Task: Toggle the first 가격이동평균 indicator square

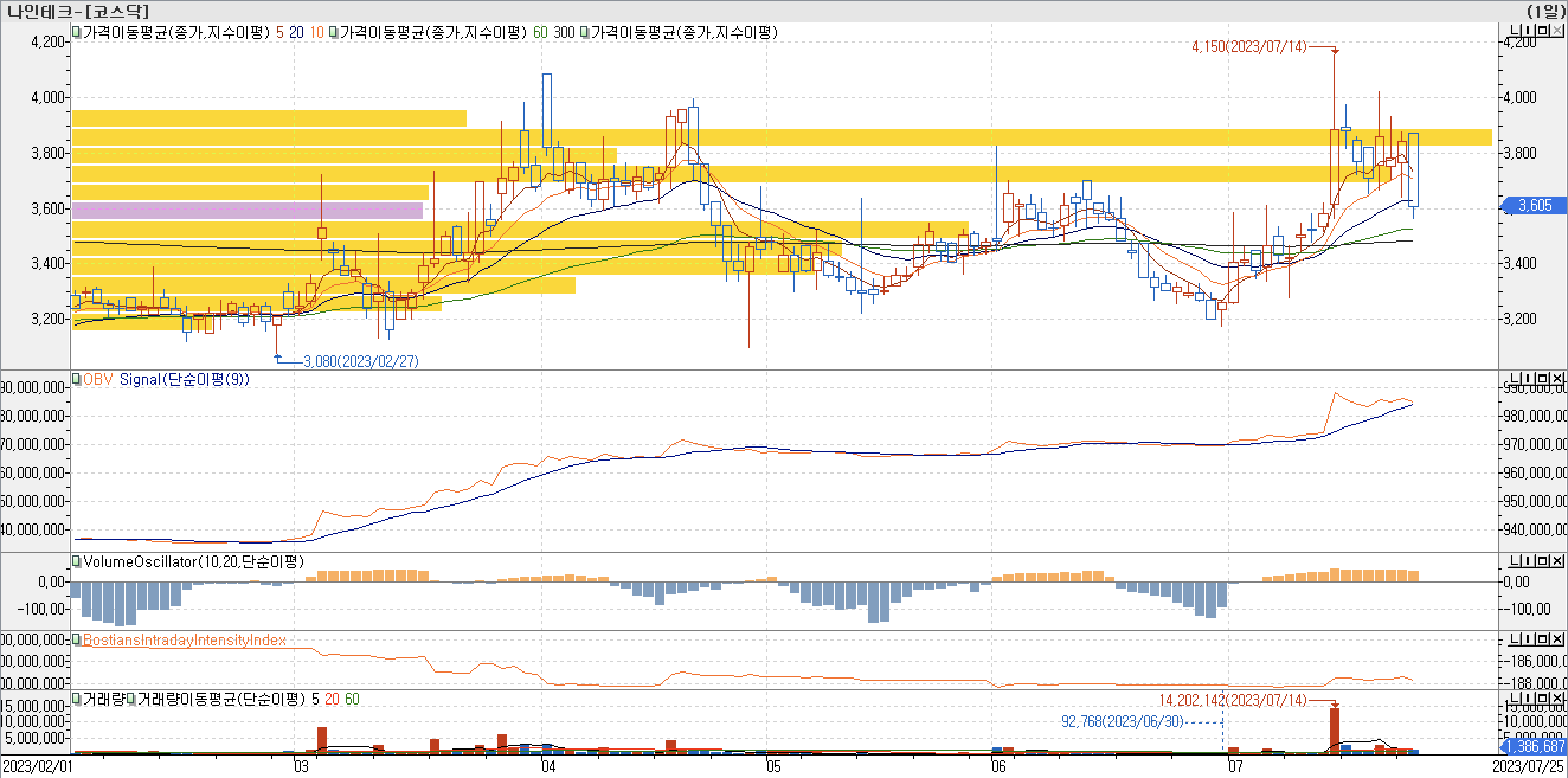Action: point(76,32)
